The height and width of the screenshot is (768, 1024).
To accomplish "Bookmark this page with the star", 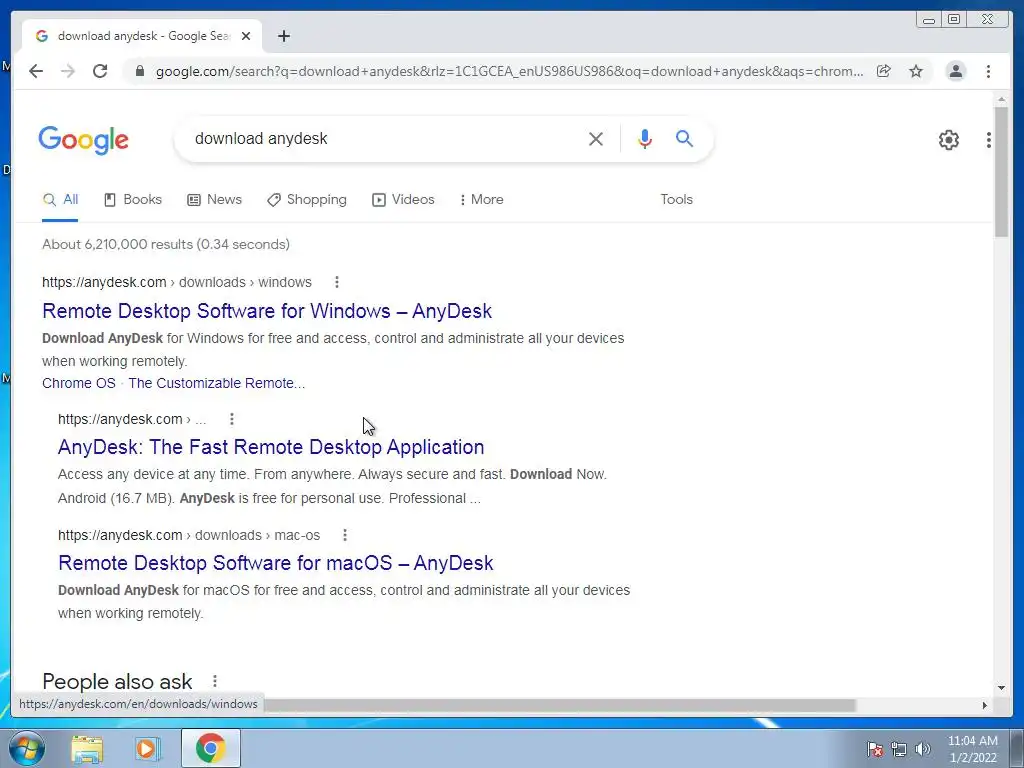I will click(916, 71).
